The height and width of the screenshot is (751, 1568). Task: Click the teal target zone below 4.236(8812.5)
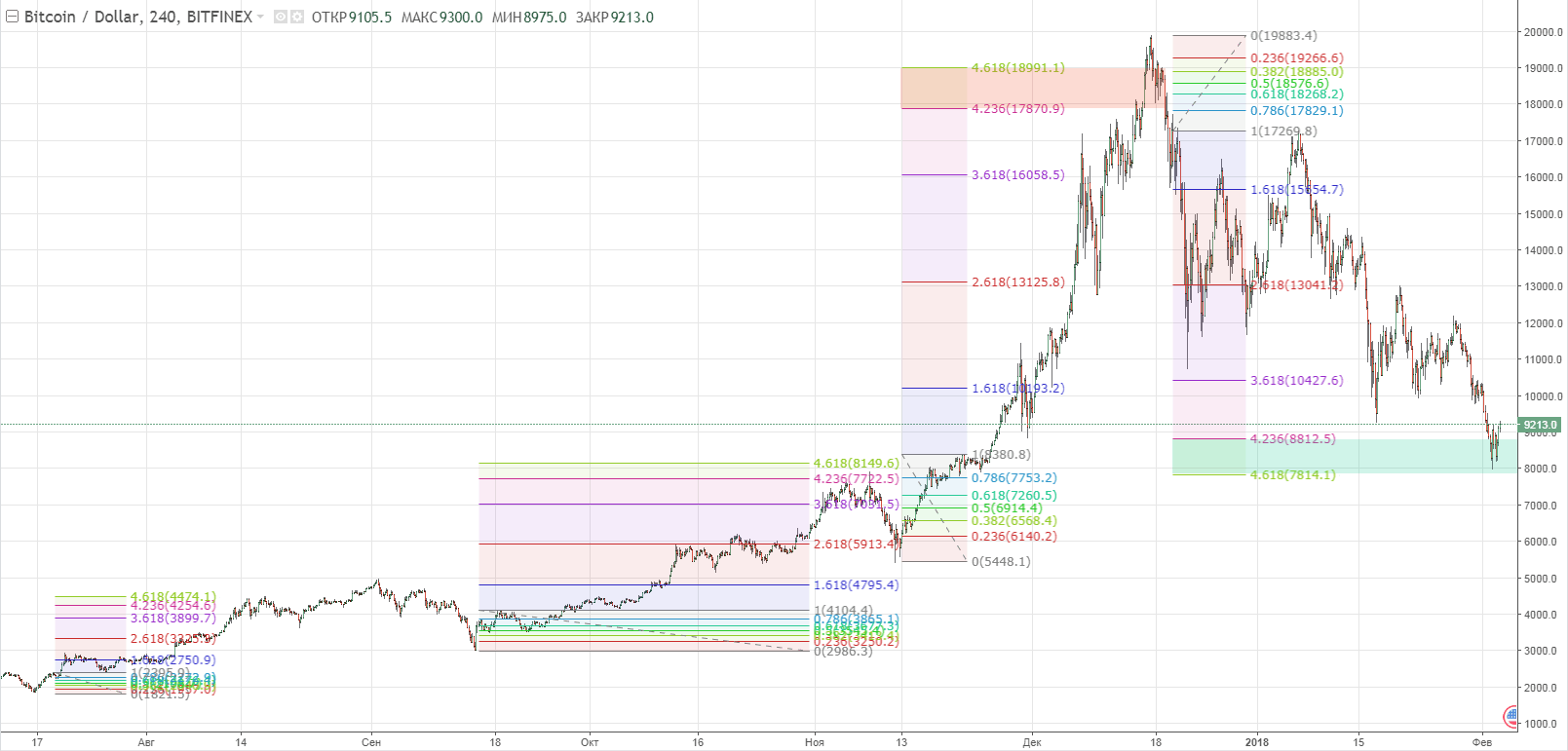point(1345,457)
